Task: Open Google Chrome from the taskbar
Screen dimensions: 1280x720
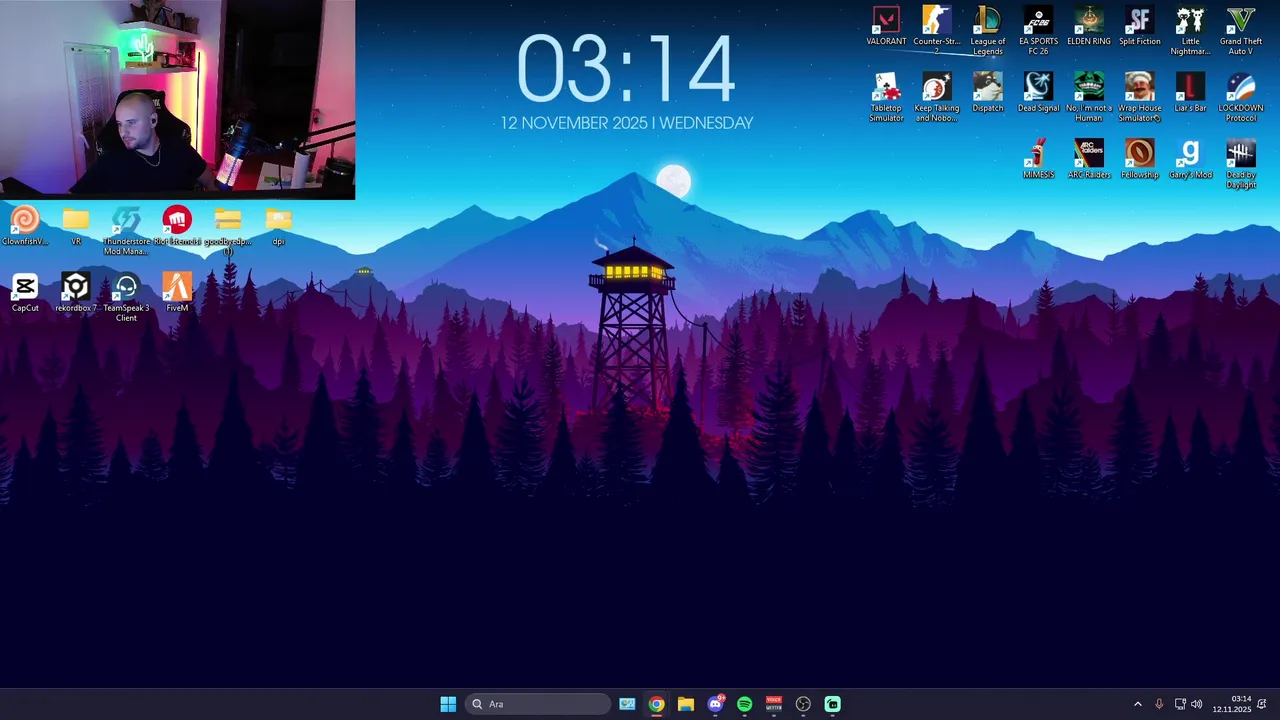Action: point(656,704)
